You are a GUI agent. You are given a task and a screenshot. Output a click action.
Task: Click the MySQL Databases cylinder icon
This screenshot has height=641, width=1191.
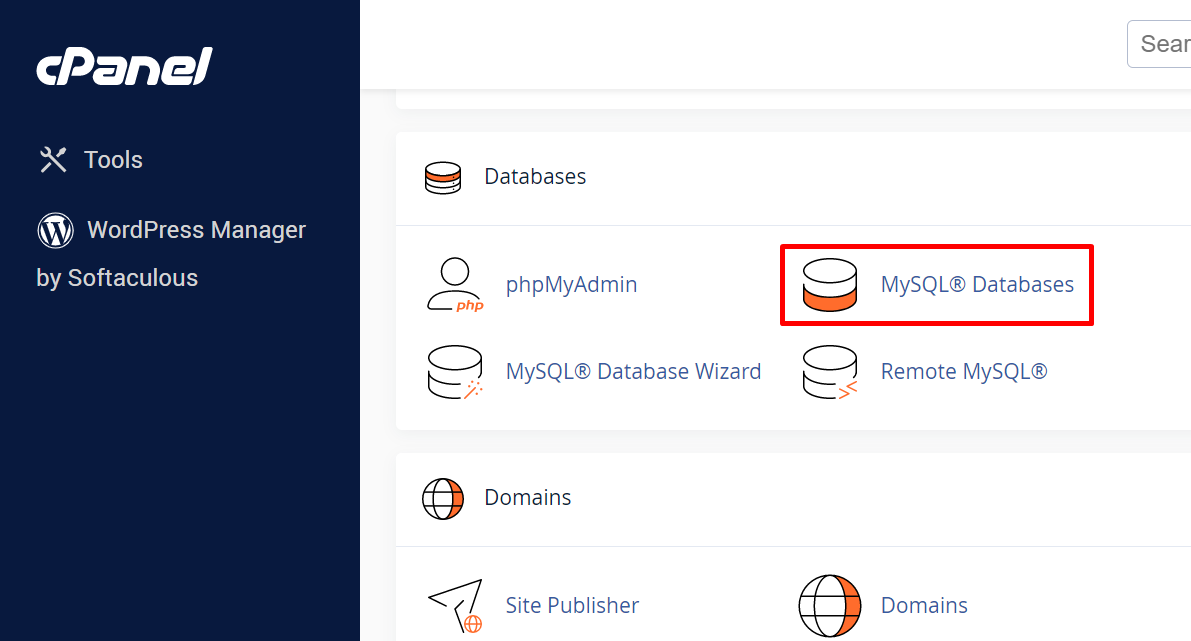tap(829, 285)
